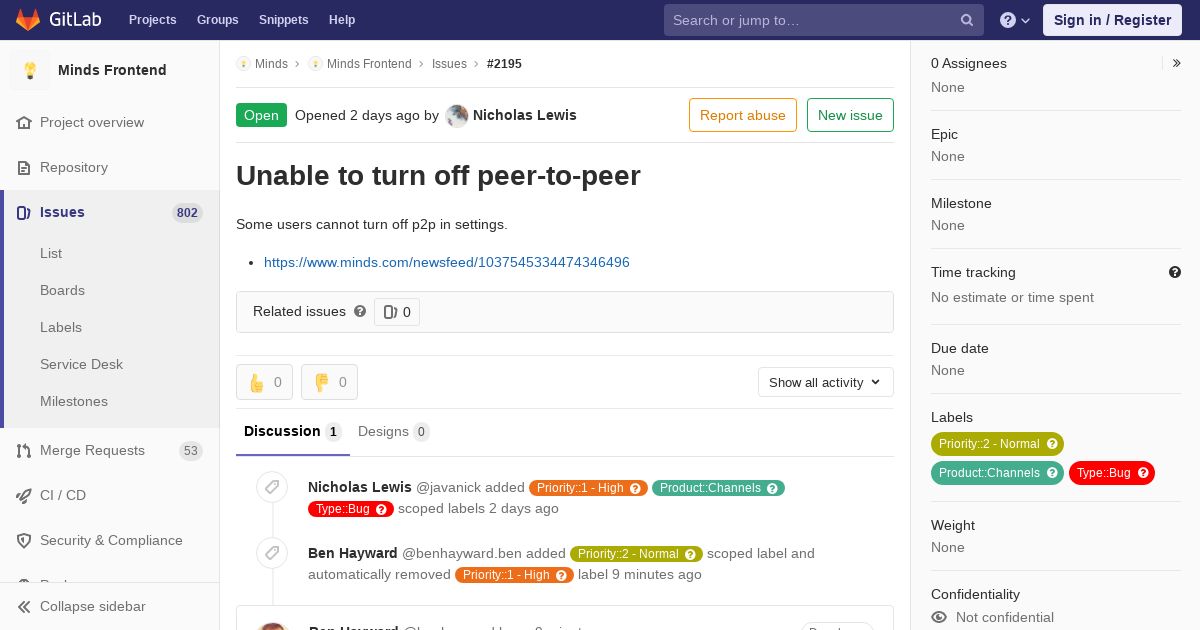The image size is (1200, 630).
Task: Click the Merge Requests count badge 53
Action: pos(191,451)
